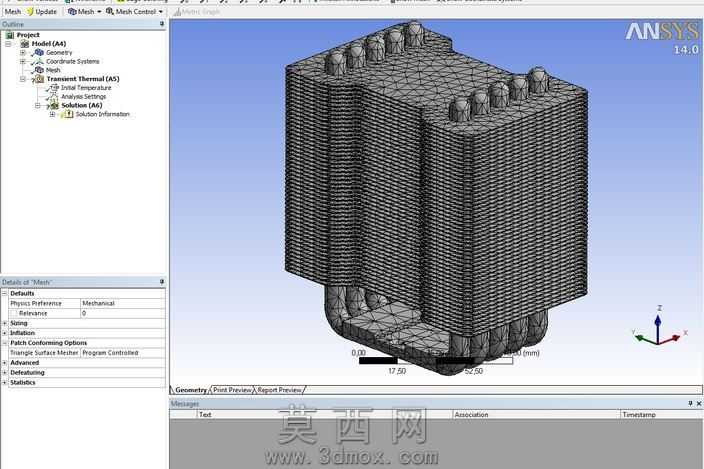Screen dimensions: 704x469
Task: Pin the Details of Mesh panel
Action: click(x=162, y=282)
